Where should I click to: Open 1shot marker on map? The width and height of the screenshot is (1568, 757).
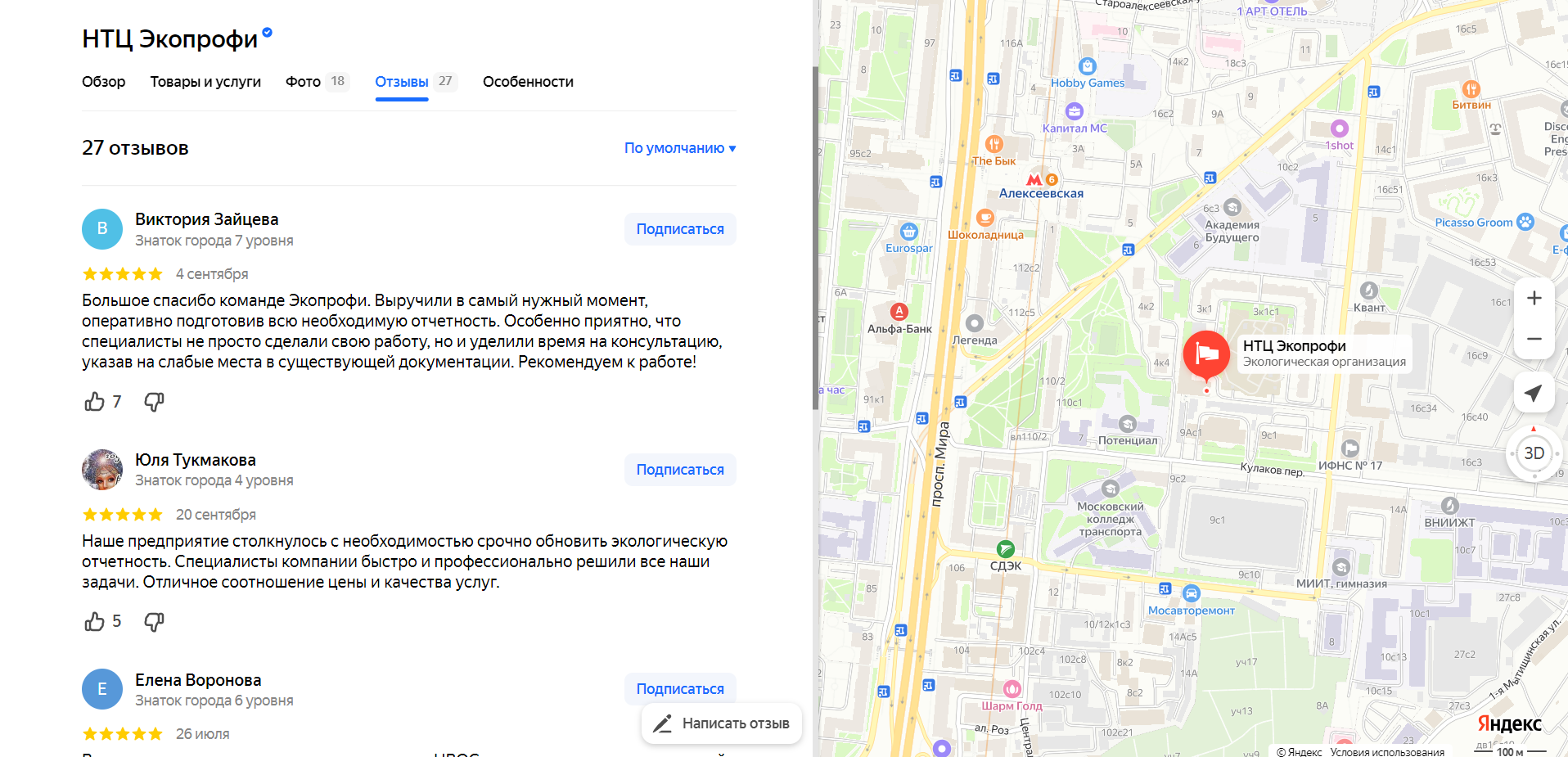click(x=1339, y=128)
